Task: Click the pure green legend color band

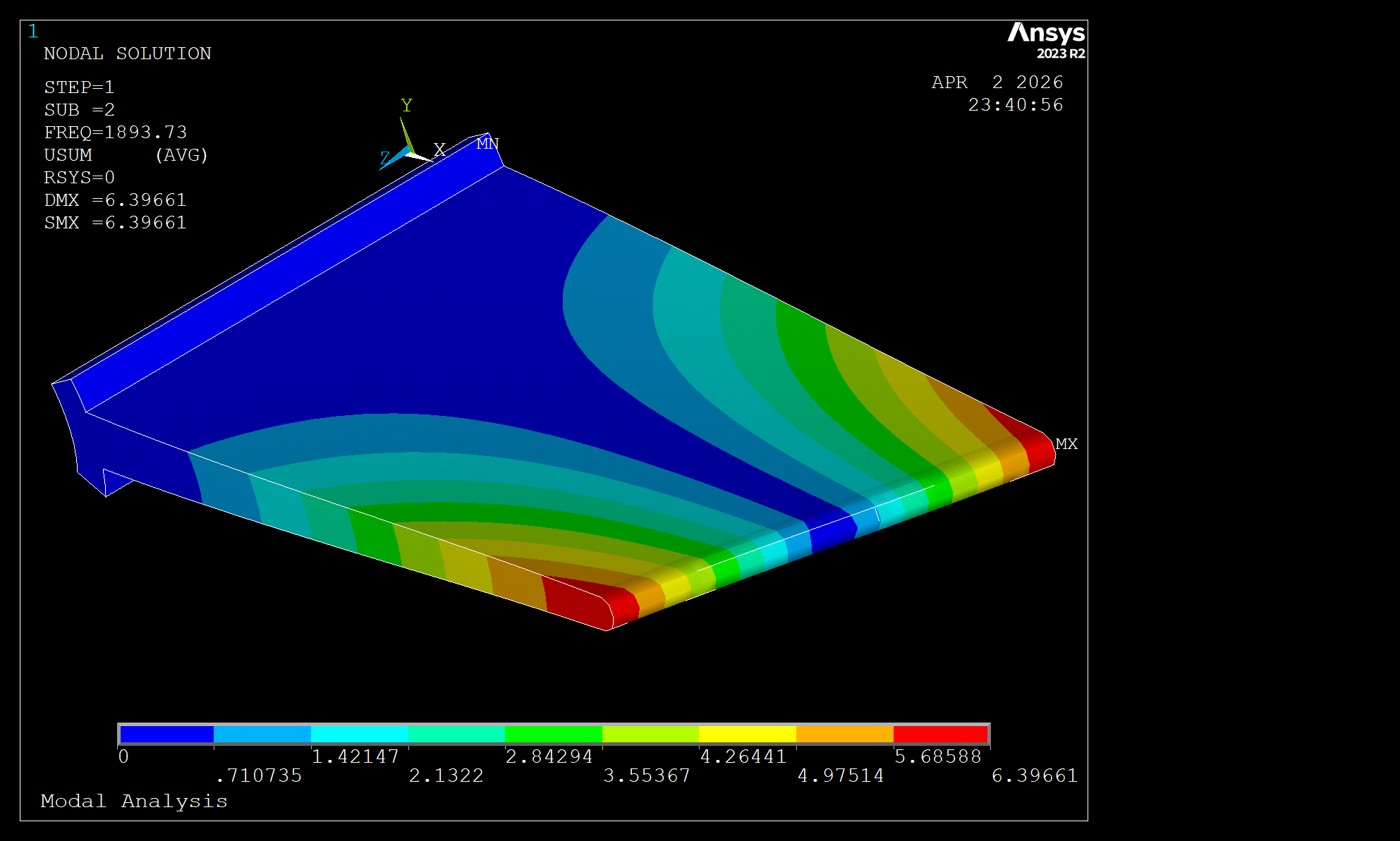Action: click(553, 735)
